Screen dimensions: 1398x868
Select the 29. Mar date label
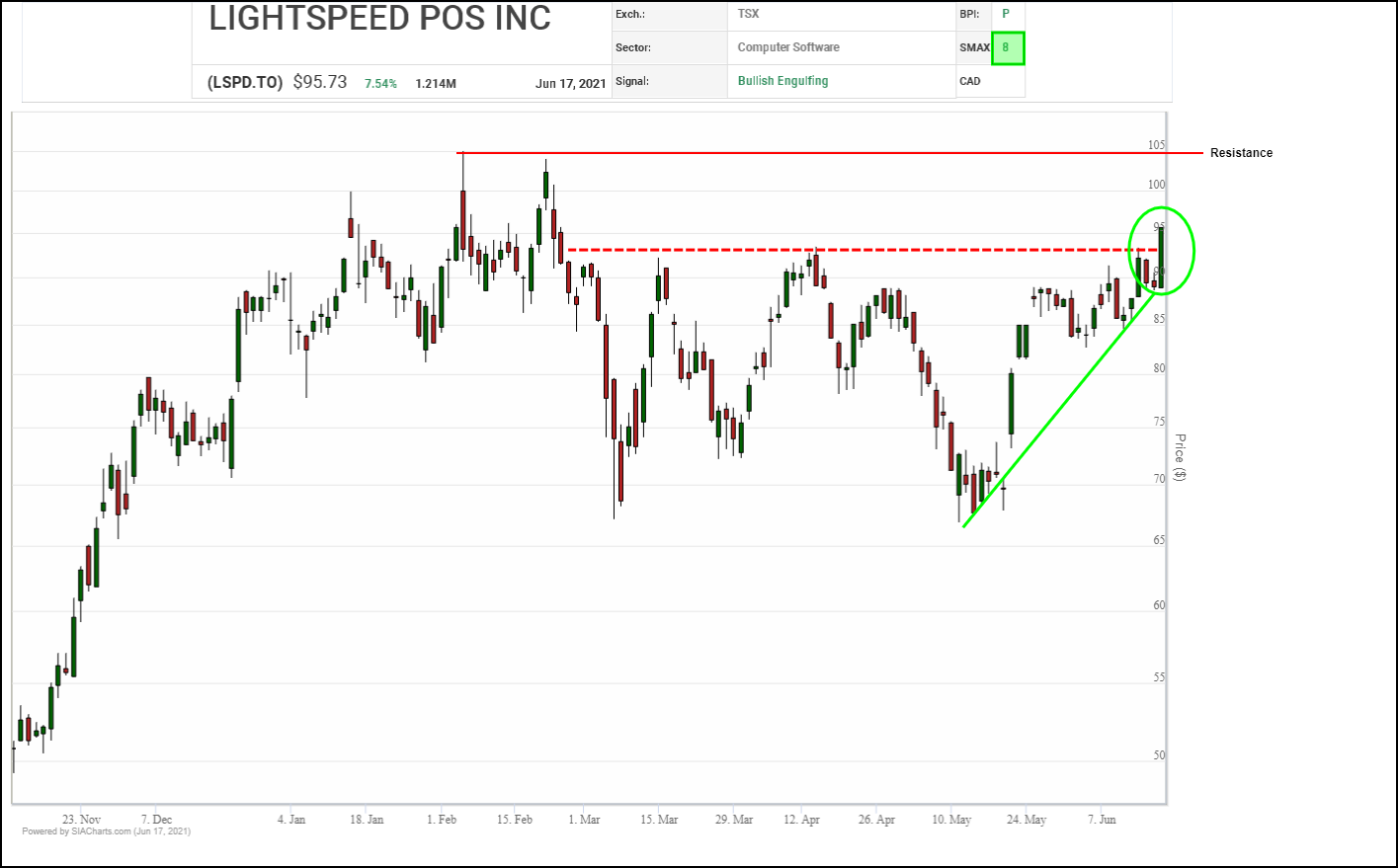coord(734,820)
